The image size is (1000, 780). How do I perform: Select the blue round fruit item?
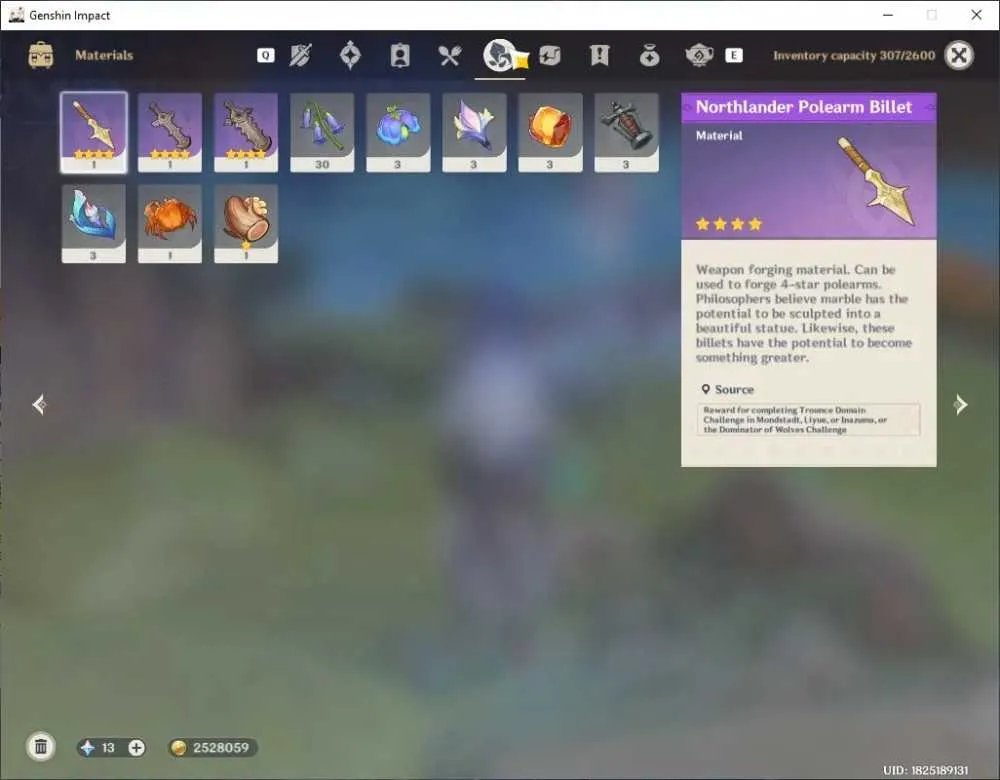pos(398,132)
